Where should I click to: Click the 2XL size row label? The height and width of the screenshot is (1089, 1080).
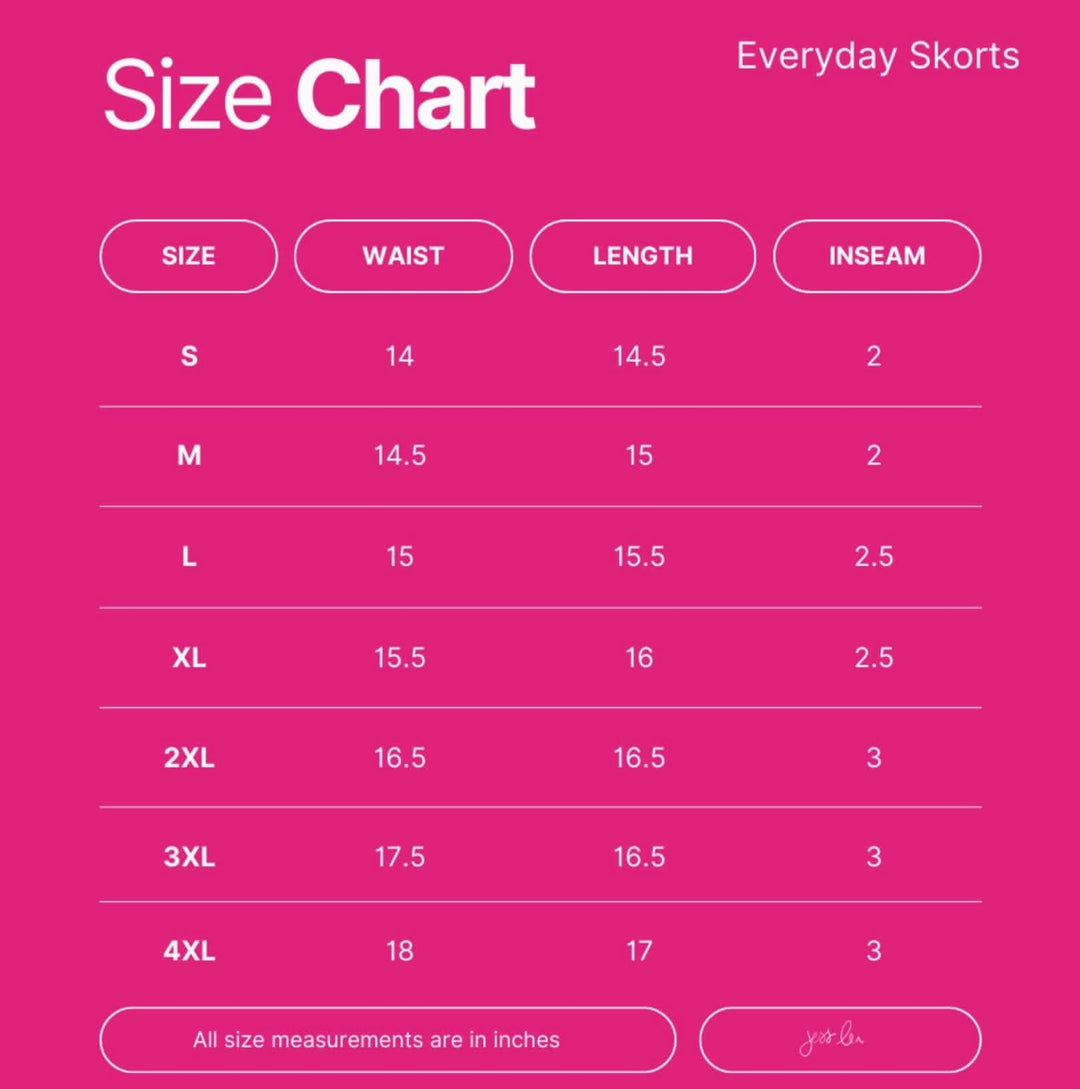point(189,757)
